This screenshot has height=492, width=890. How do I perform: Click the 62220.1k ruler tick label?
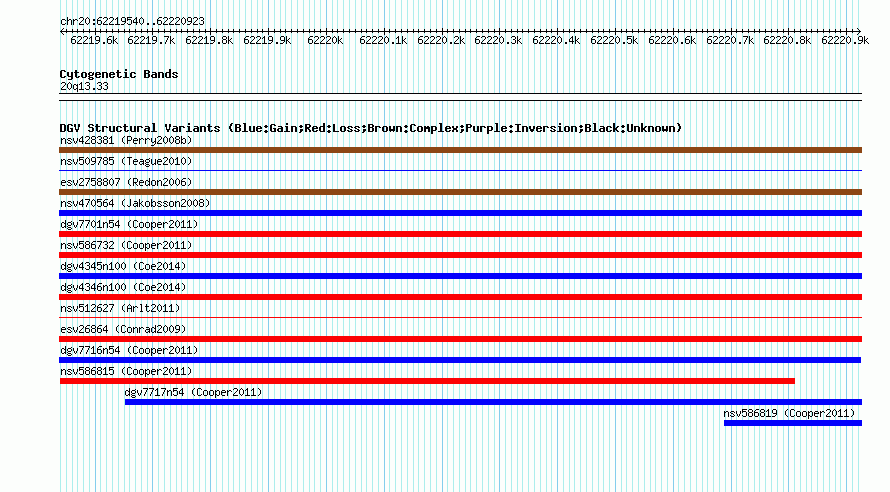click(x=383, y=41)
